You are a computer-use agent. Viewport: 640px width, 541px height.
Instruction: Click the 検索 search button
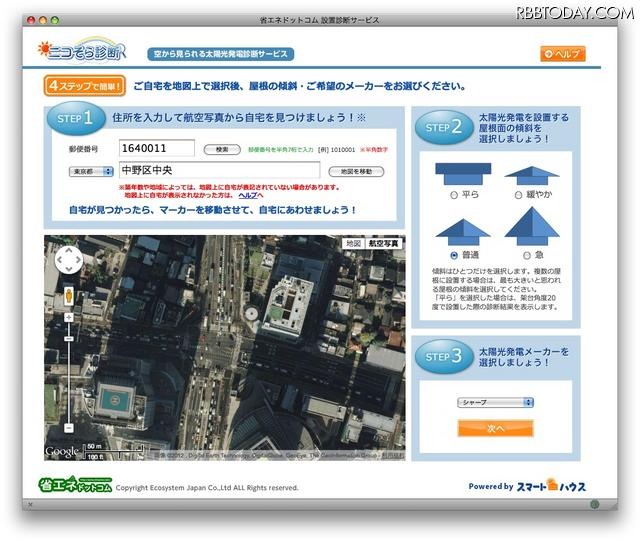click(x=222, y=150)
